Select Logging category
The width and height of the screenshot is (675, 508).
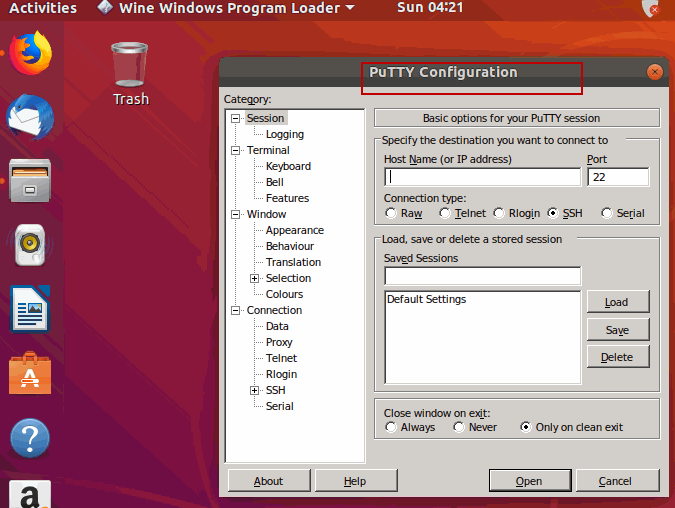285,134
